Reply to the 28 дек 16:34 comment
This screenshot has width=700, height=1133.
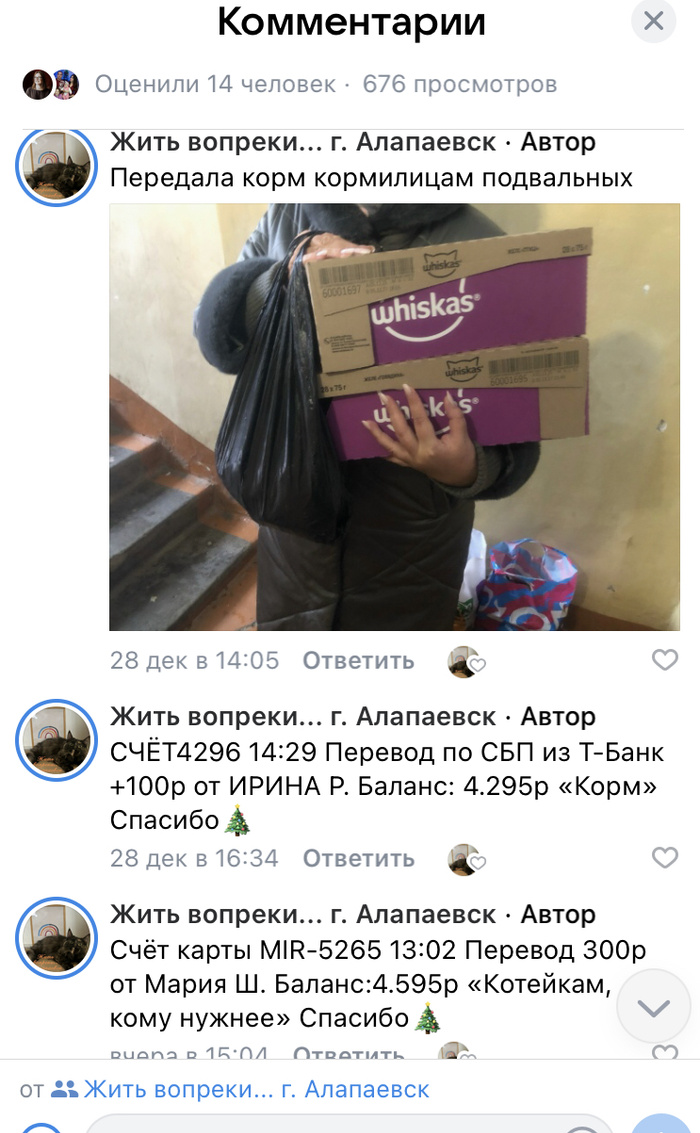(358, 858)
